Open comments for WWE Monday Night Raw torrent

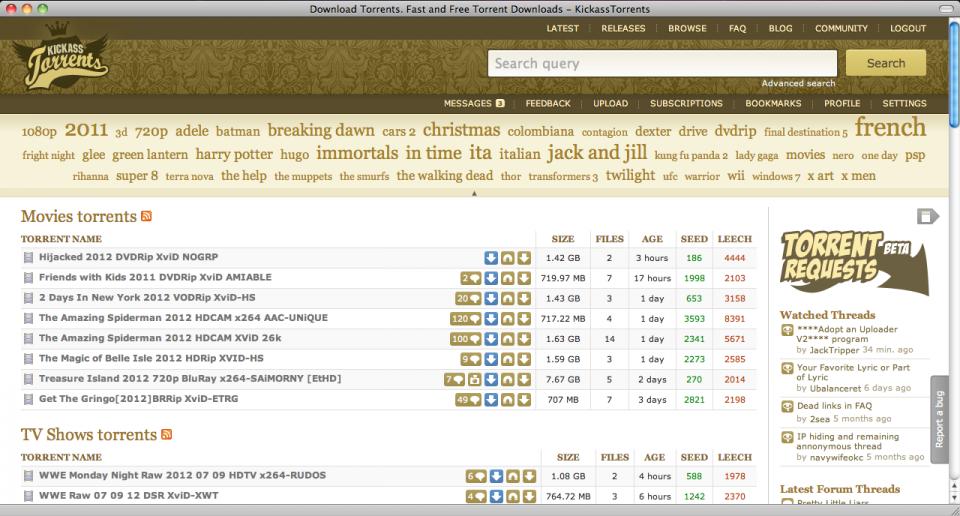point(476,476)
